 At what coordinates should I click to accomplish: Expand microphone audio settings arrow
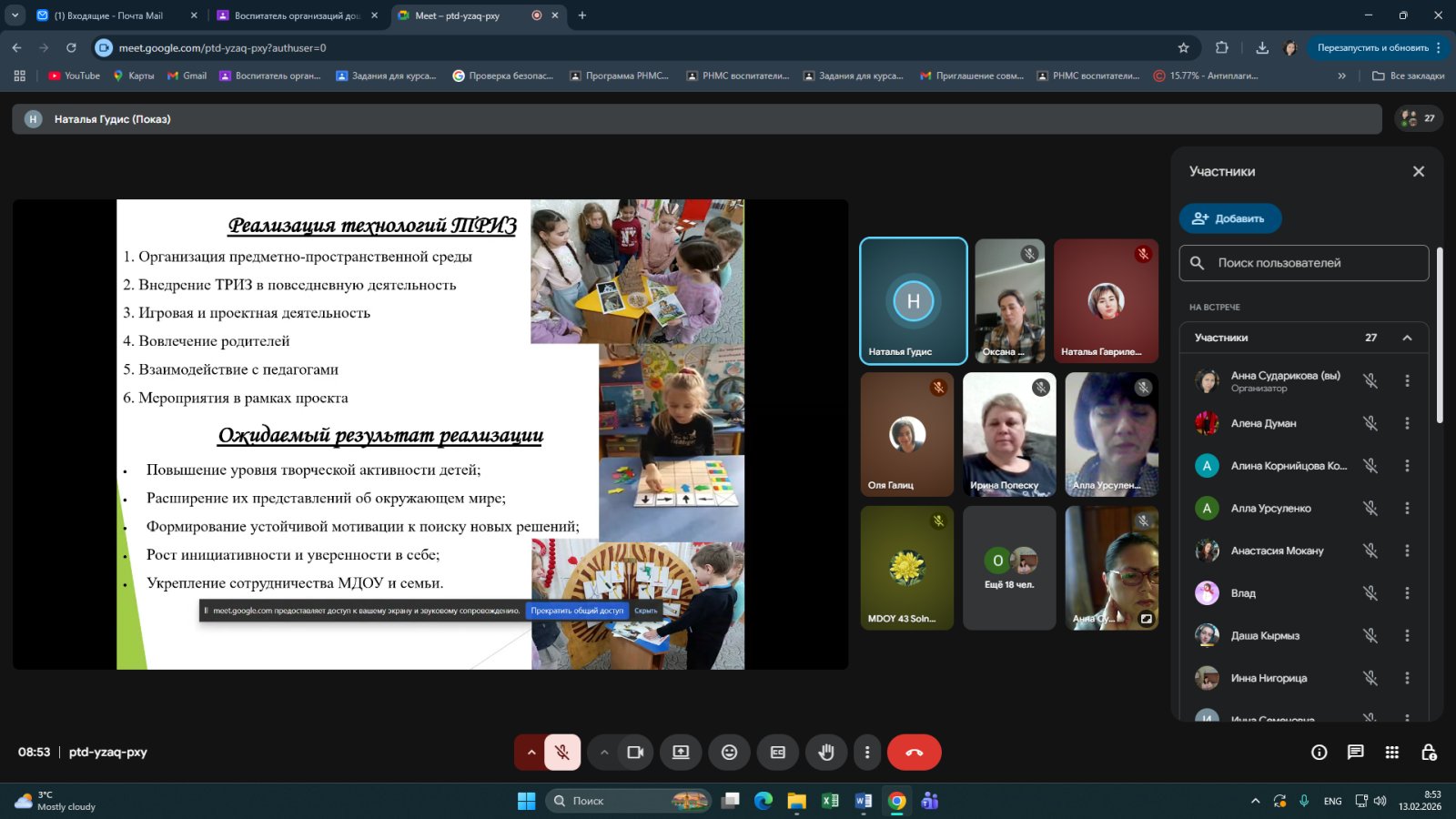(531, 753)
